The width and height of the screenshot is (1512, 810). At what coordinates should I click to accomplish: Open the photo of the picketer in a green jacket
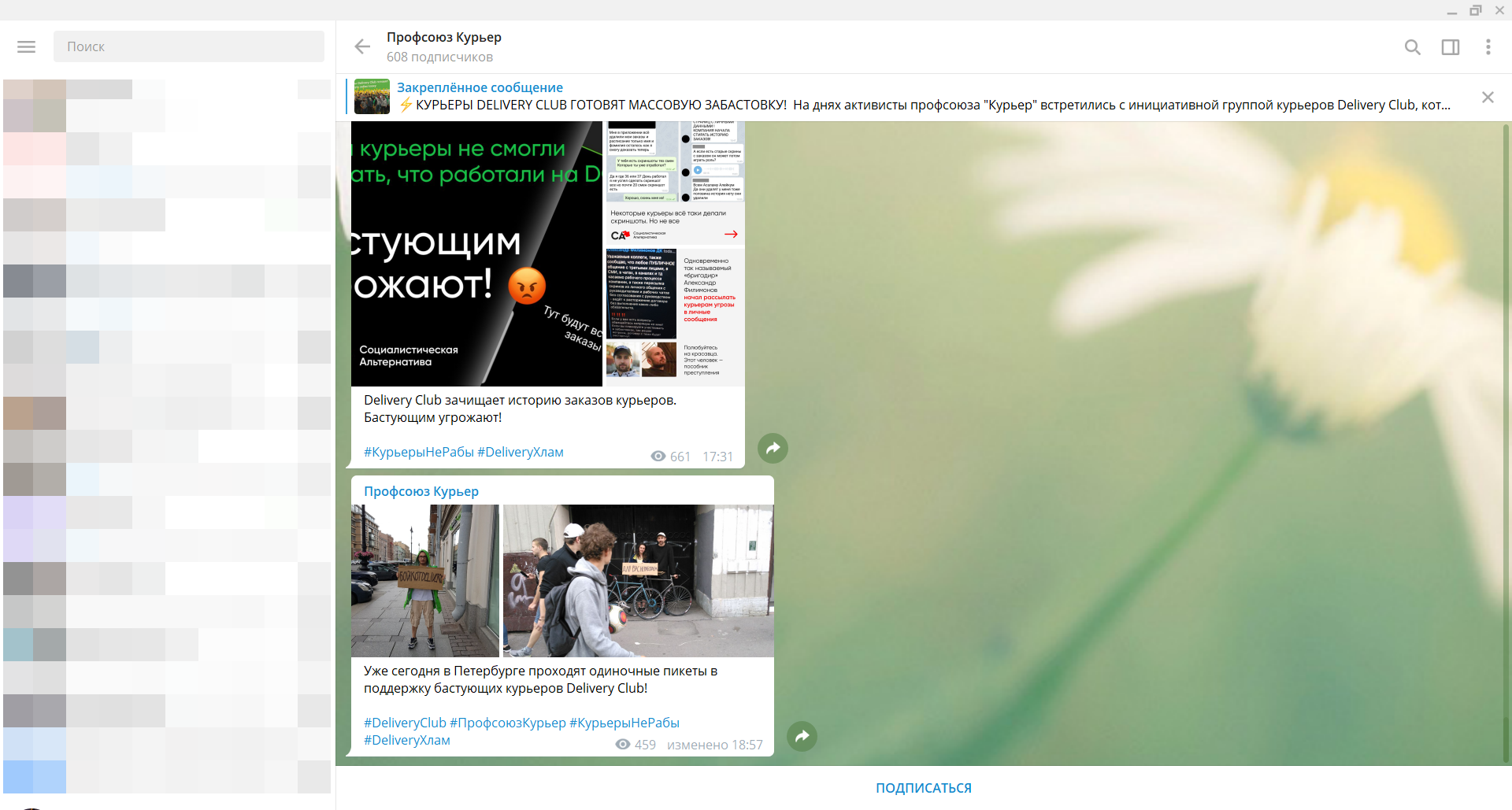(x=425, y=581)
